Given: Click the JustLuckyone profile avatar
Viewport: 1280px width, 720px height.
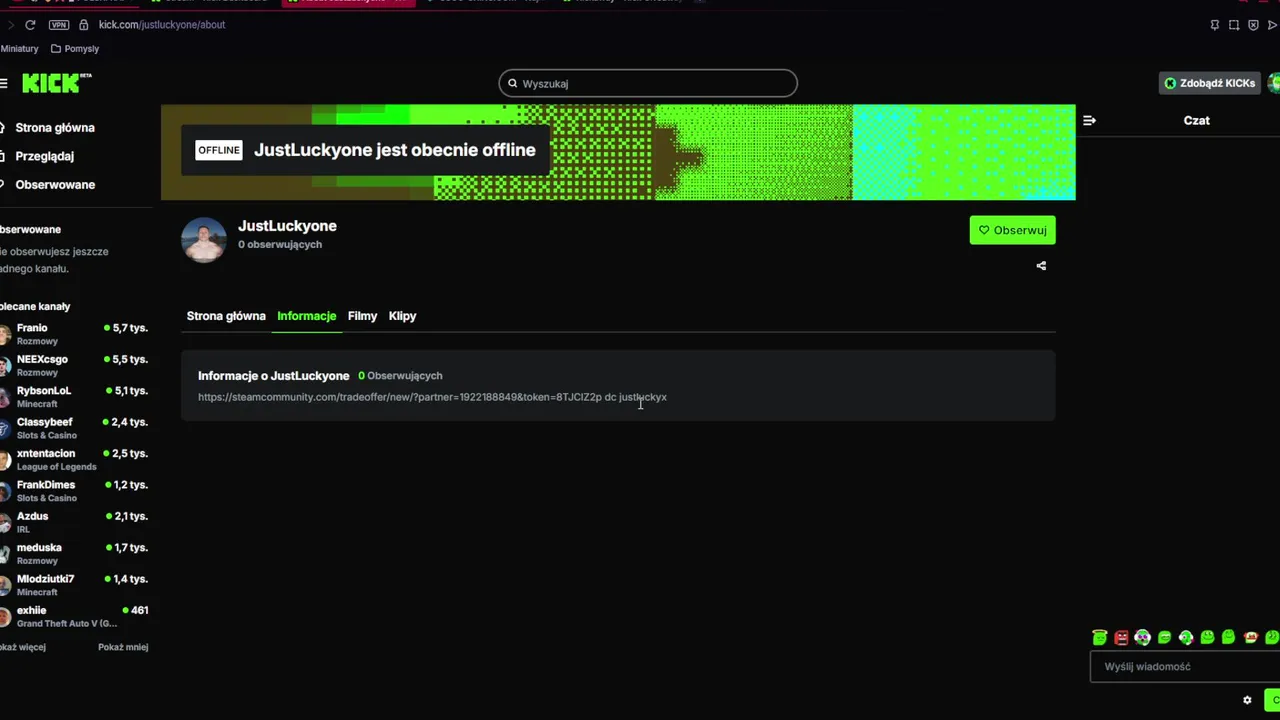Looking at the screenshot, I should pos(204,240).
